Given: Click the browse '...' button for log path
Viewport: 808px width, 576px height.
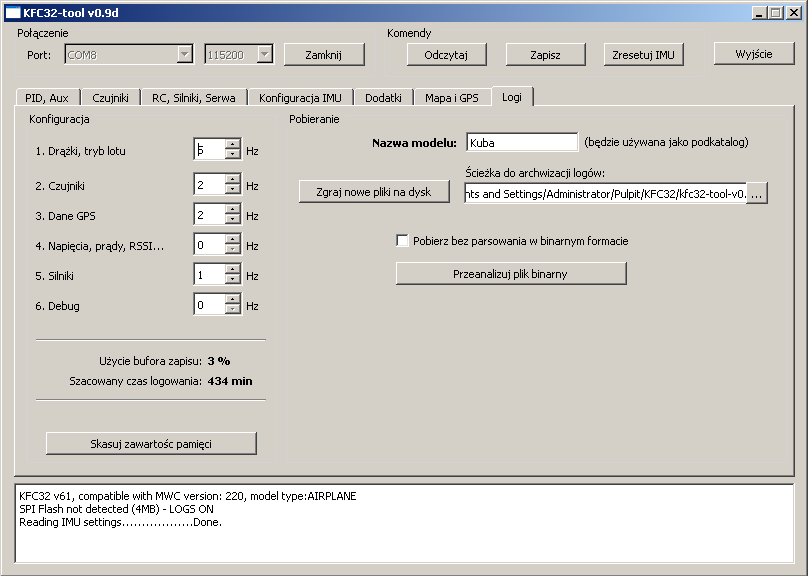Looking at the screenshot, I should (757, 194).
